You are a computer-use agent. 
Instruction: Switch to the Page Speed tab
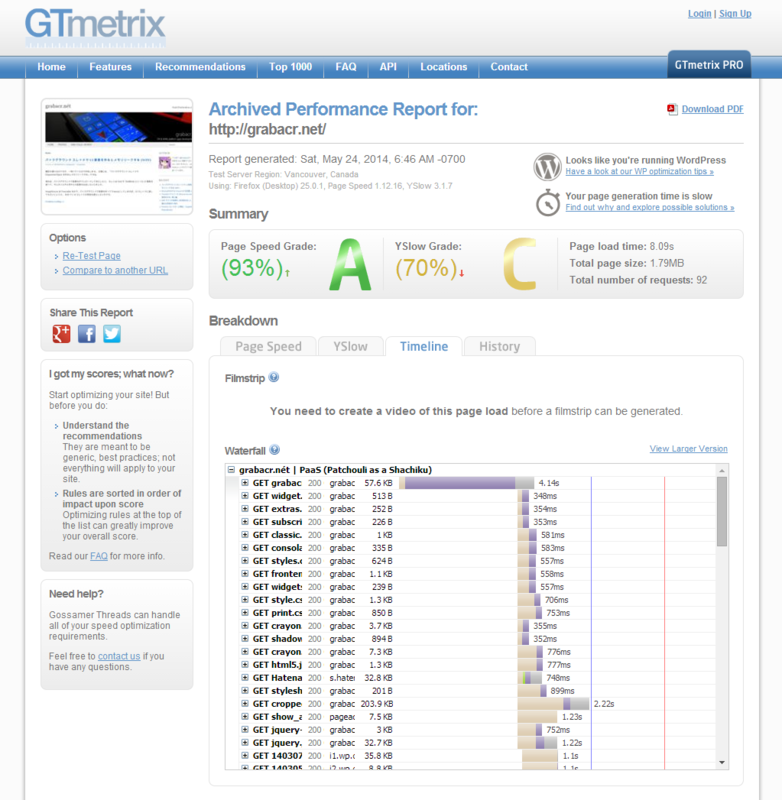[268, 346]
